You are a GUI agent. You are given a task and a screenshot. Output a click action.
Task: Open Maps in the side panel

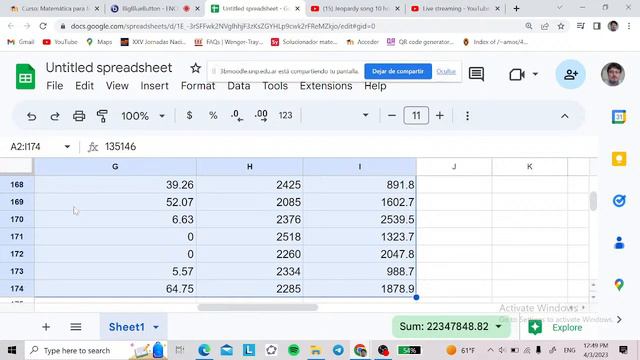pos(619,284)
